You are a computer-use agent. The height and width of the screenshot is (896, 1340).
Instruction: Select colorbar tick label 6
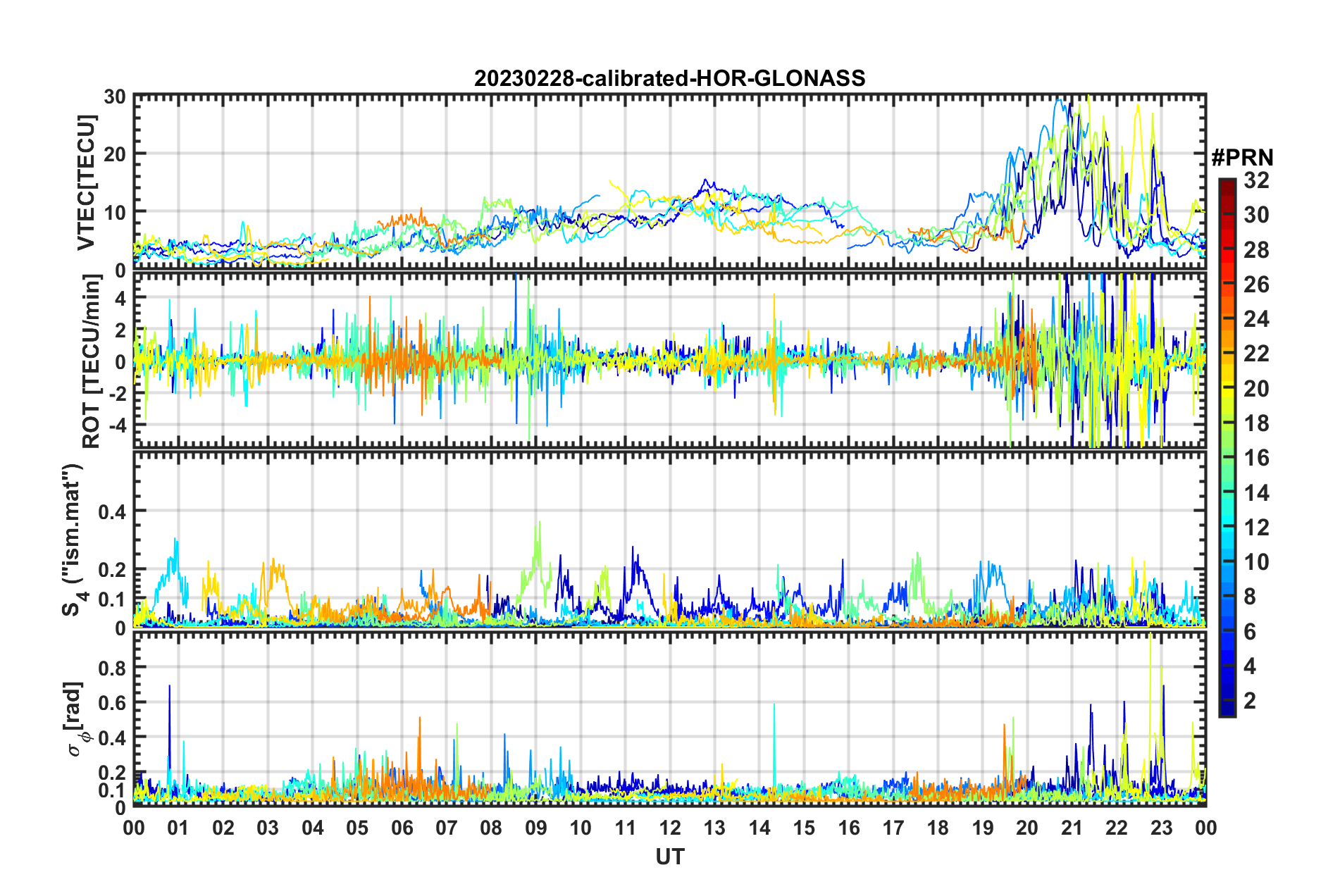point(1250,632)
